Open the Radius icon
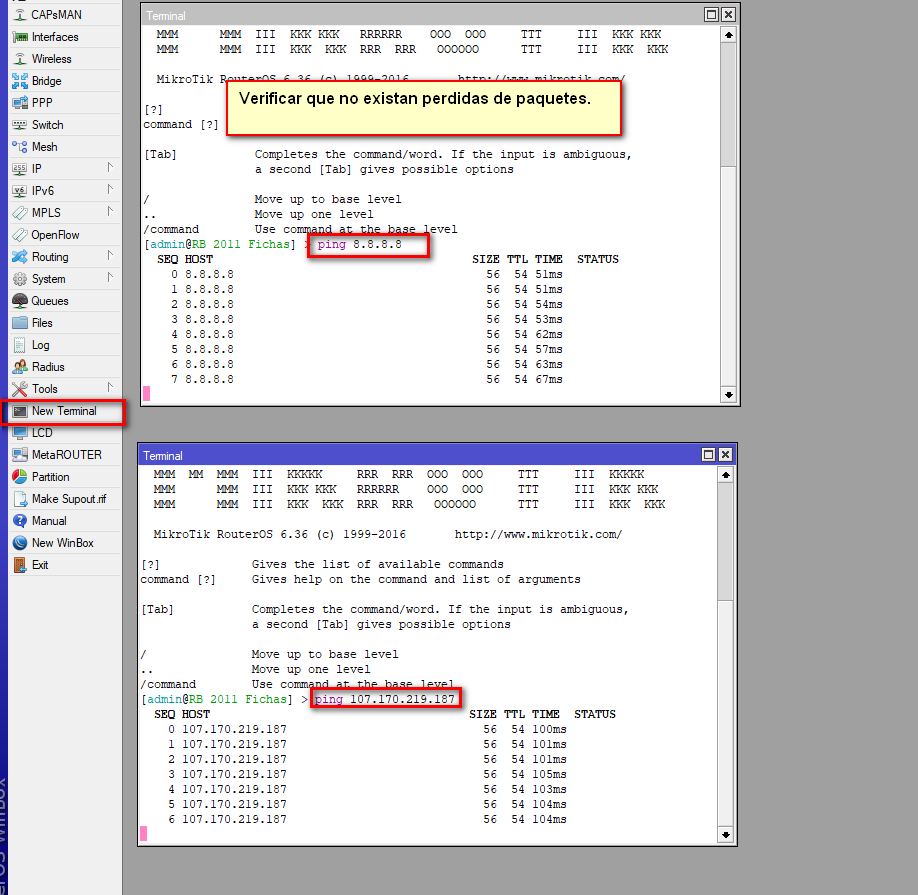The width and height of the screenshot is (918, 895). point(20,367)
